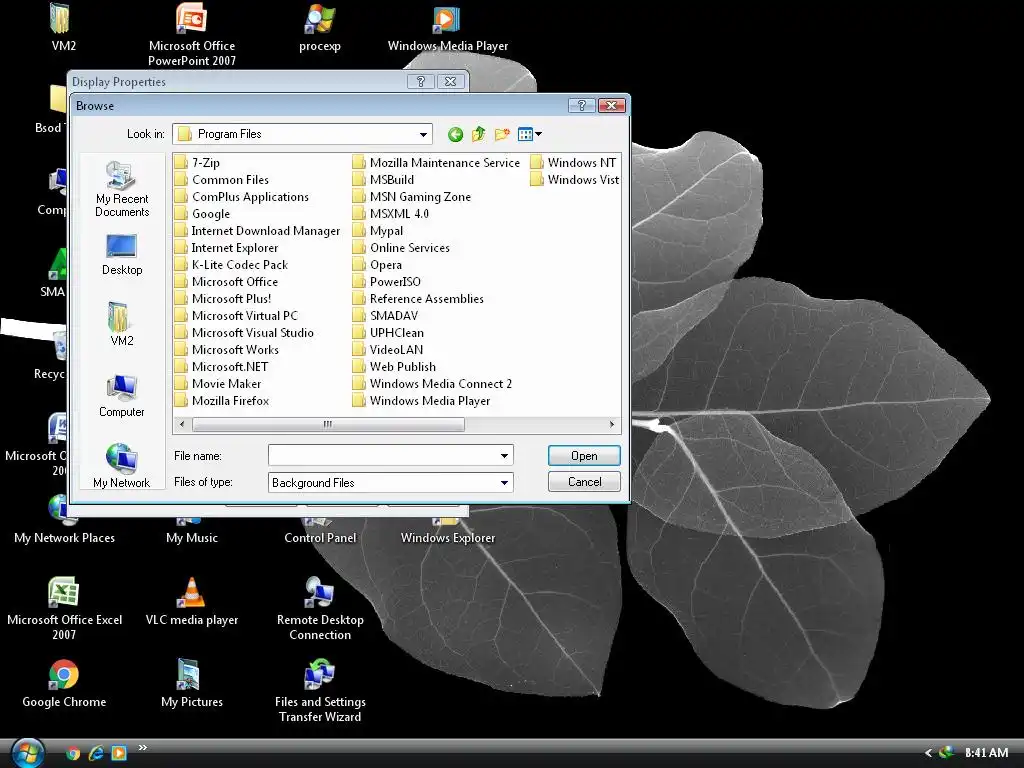Select the Internet Download Manager folder
The height and width of the screenshot is (768, 1024).
257,231
